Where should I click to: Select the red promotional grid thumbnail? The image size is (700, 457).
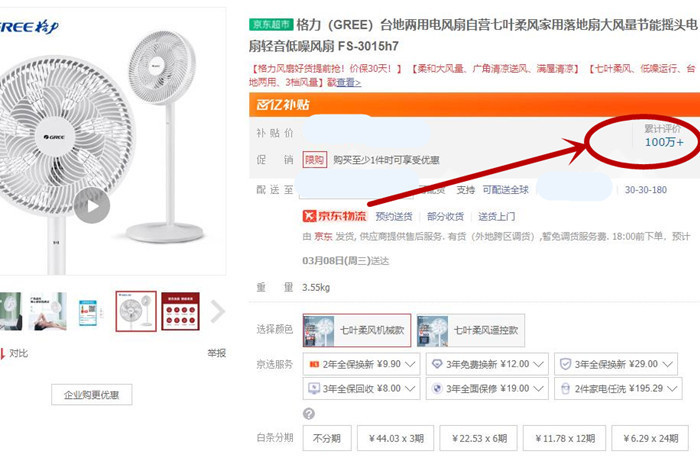(x=180, y=311)
